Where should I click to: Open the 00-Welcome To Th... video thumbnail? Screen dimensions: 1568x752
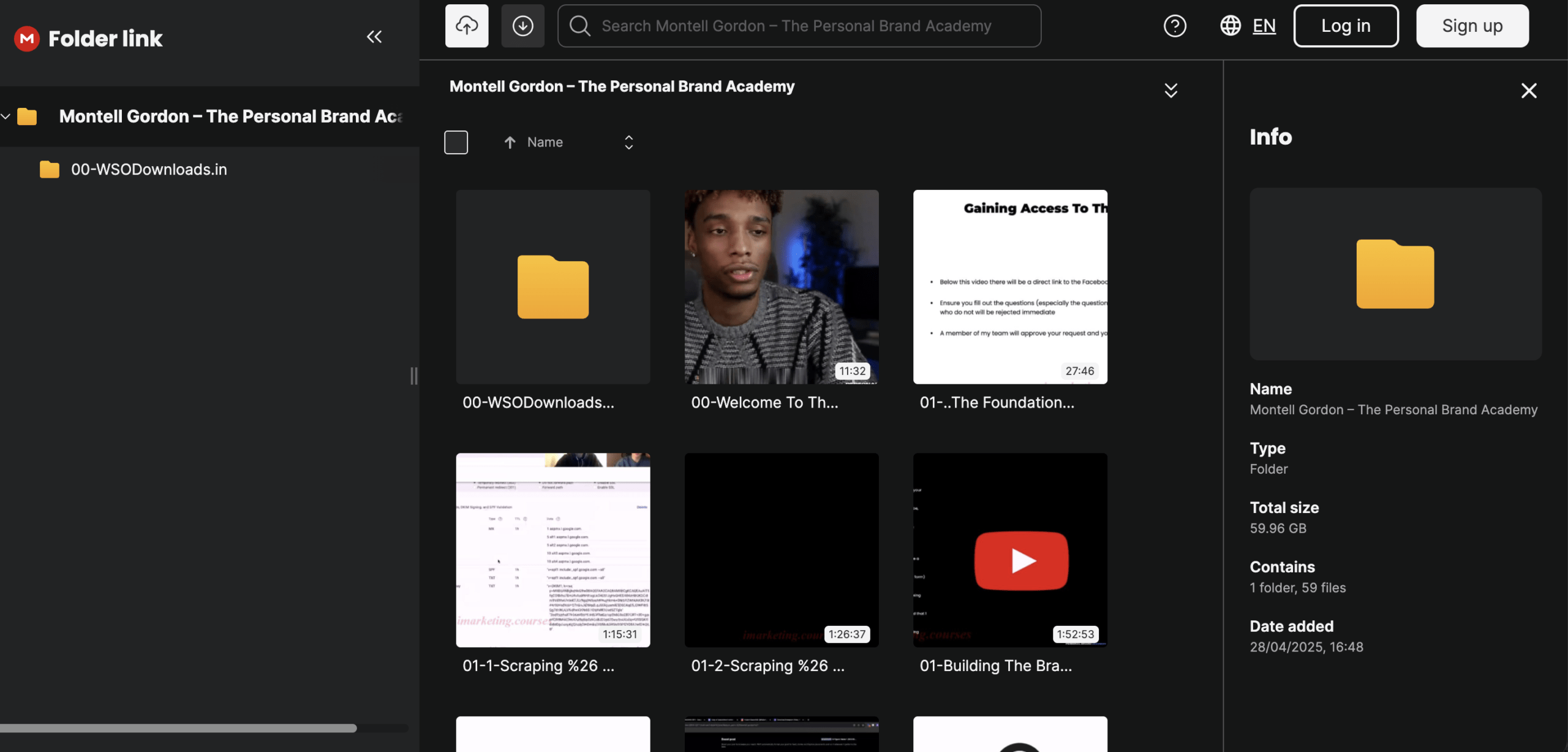pyautogui.click(x=781, y=287)
